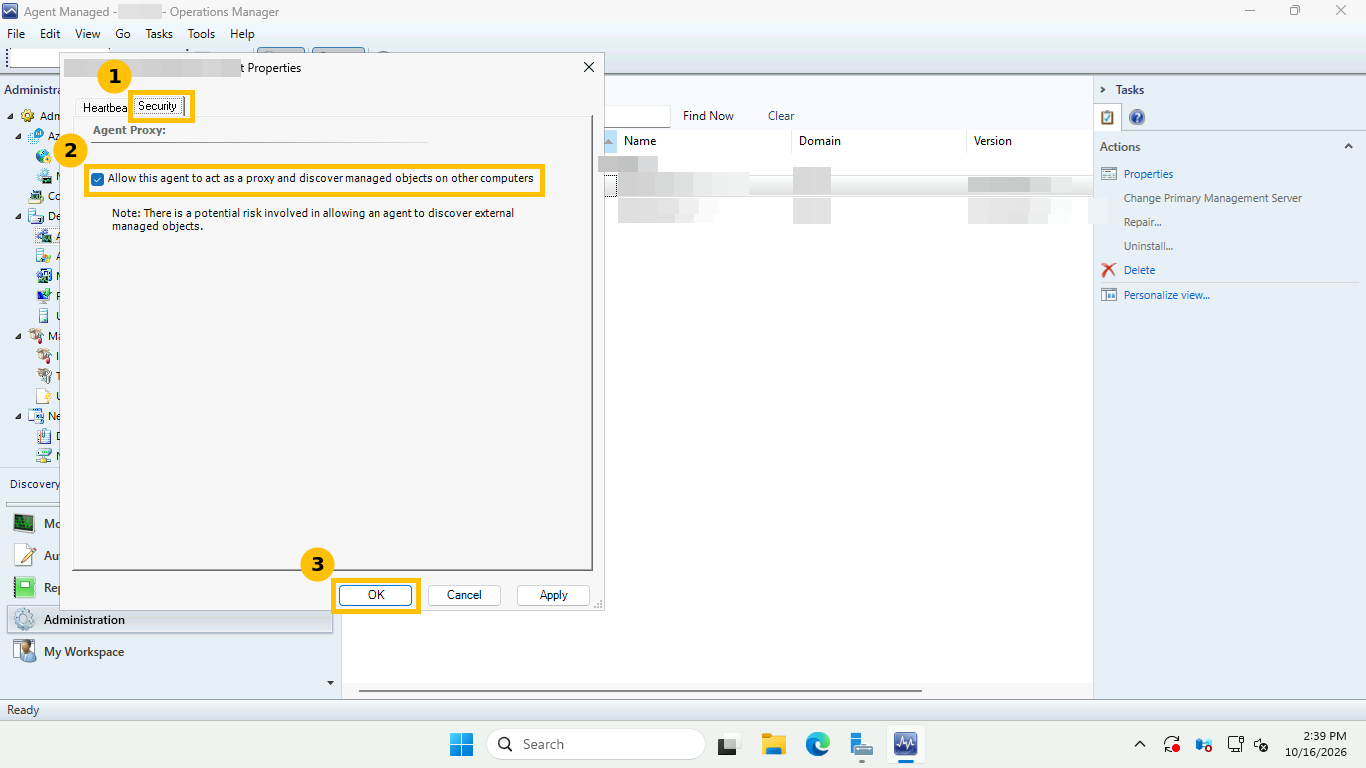This screenshot has width=1366, height=768.
Task: Switch to the Heartbeat tab
Action: coord(104,108)
